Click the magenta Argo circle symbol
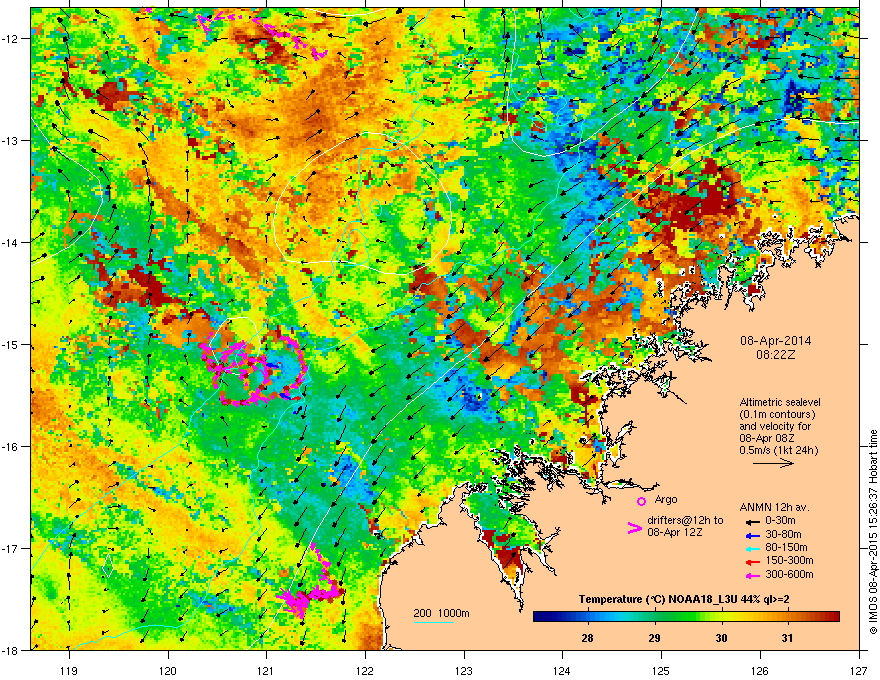Image resolution: width=880 pixels, height=680 pixels. coord(641,501)
